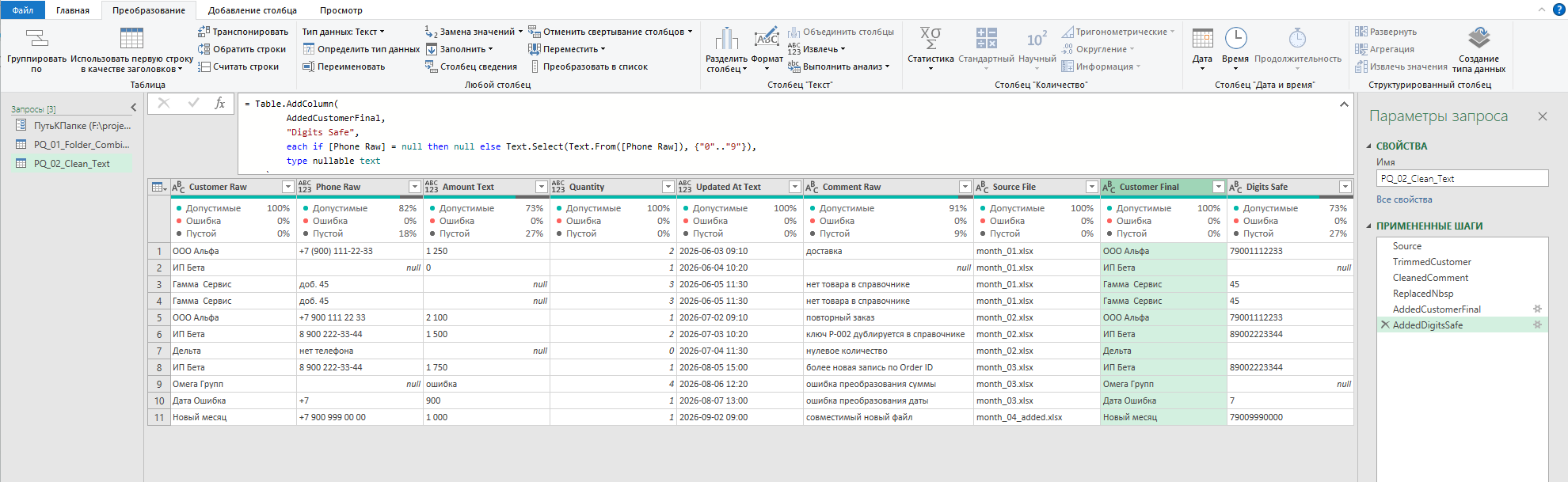This screenshot has height=482, width=1568.
Task: Click the Дата column icon
Action: tap(1202, 38)
